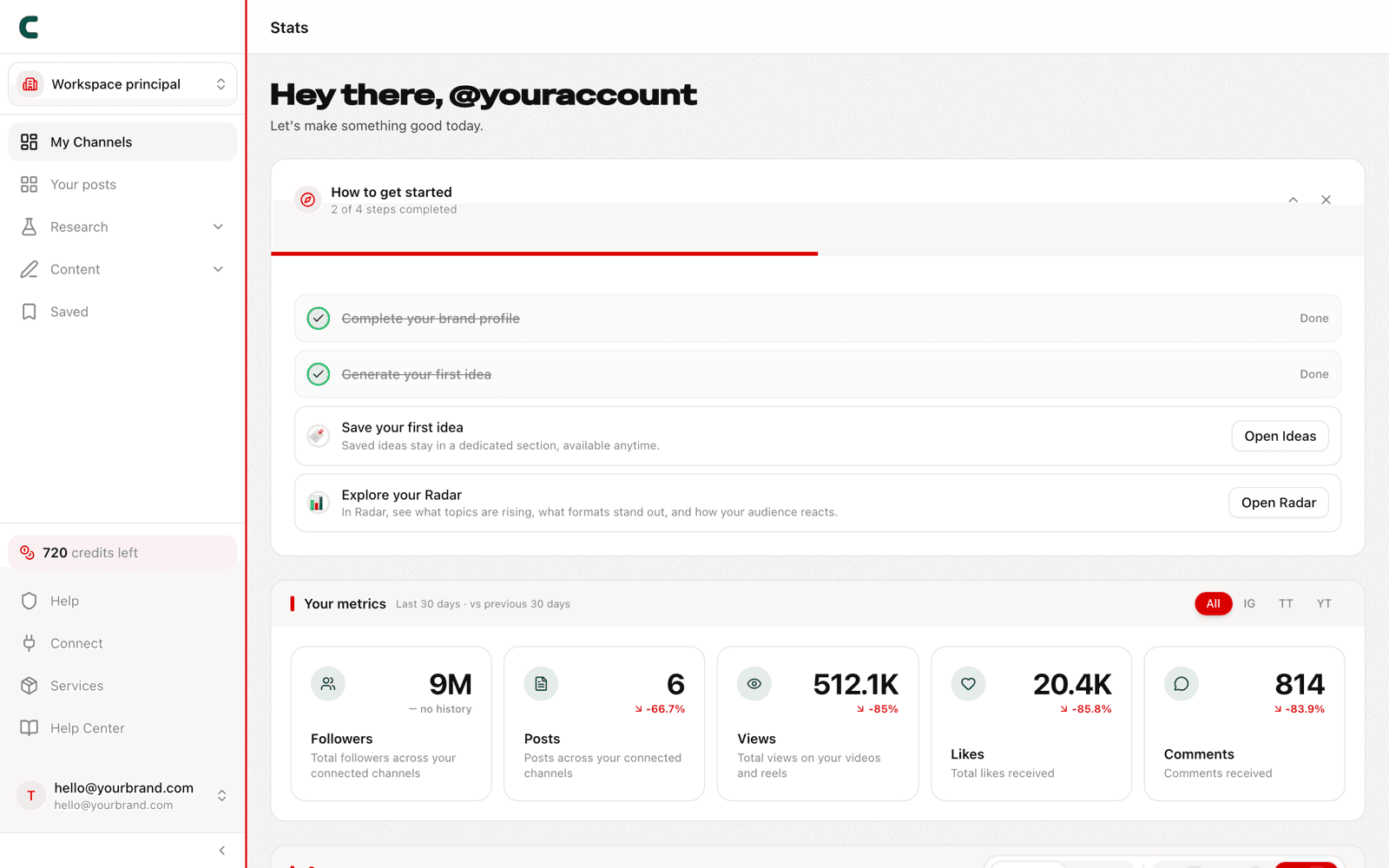The height and width of the screenshot is (868, 1389).
Task: Click the 9M followers value
Action: click(451, 685)
